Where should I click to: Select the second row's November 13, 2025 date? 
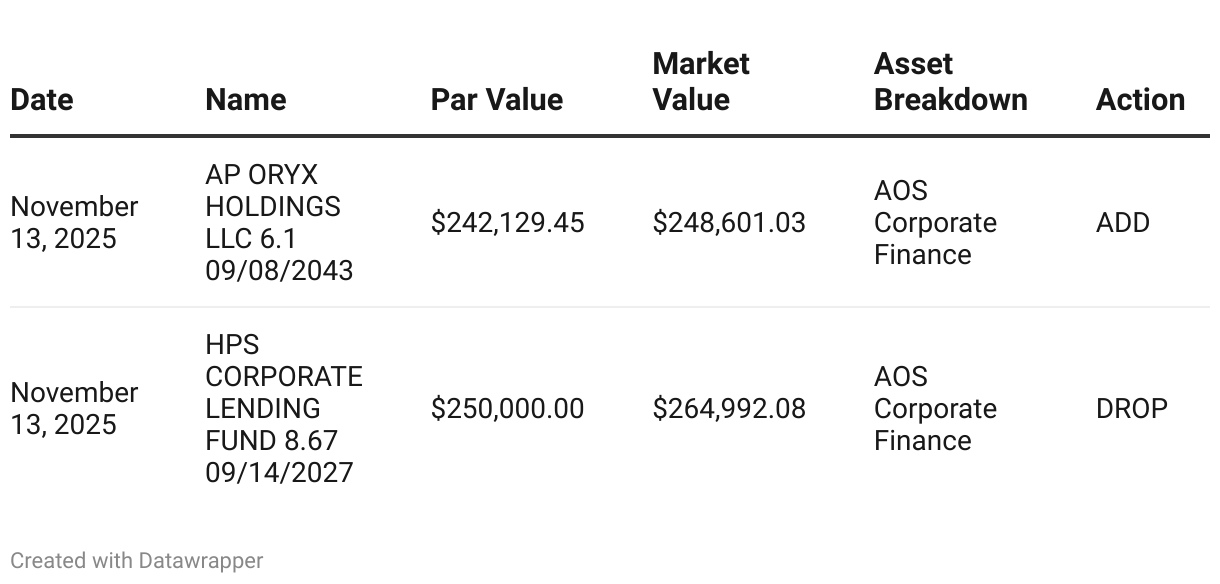point(74,409)
